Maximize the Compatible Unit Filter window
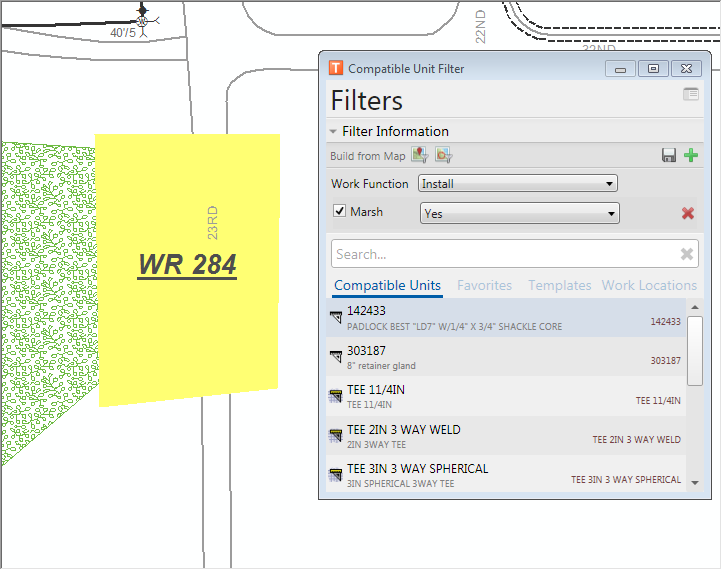Image resolution: width=722 pixels, height=570 pixels. (x=653, y=69)
